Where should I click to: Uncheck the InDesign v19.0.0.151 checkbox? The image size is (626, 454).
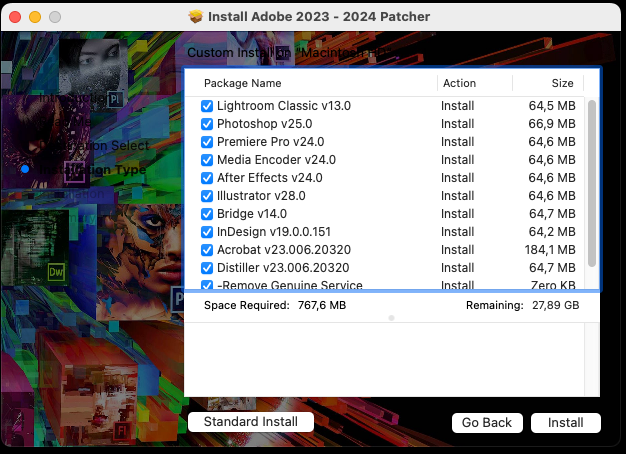click(x=207, y=232)
